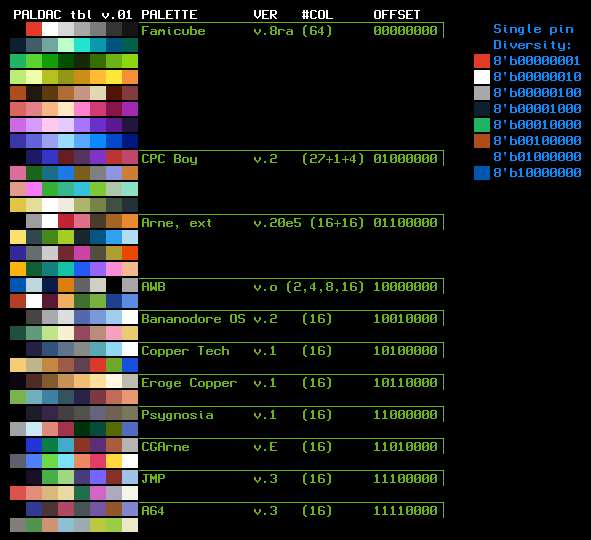This screenshot has height=540, width=591.
Task: Select the JMP palette name
Action: [153, 479]
